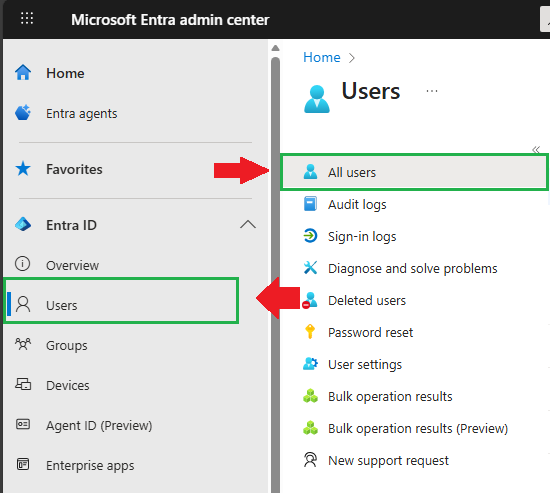Viewport: 550px width, 493px height.
Task: Click the Audit logs book icon
Action: 310,204
